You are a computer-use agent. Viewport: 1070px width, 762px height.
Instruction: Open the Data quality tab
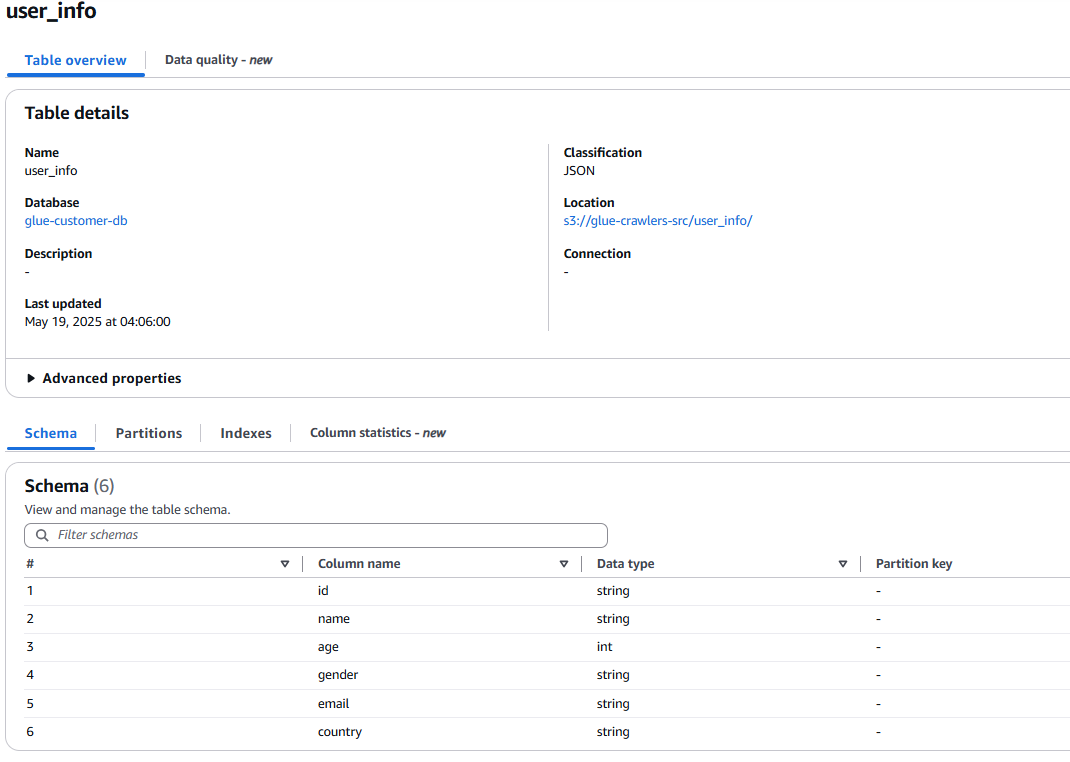(x=218, y=60)
